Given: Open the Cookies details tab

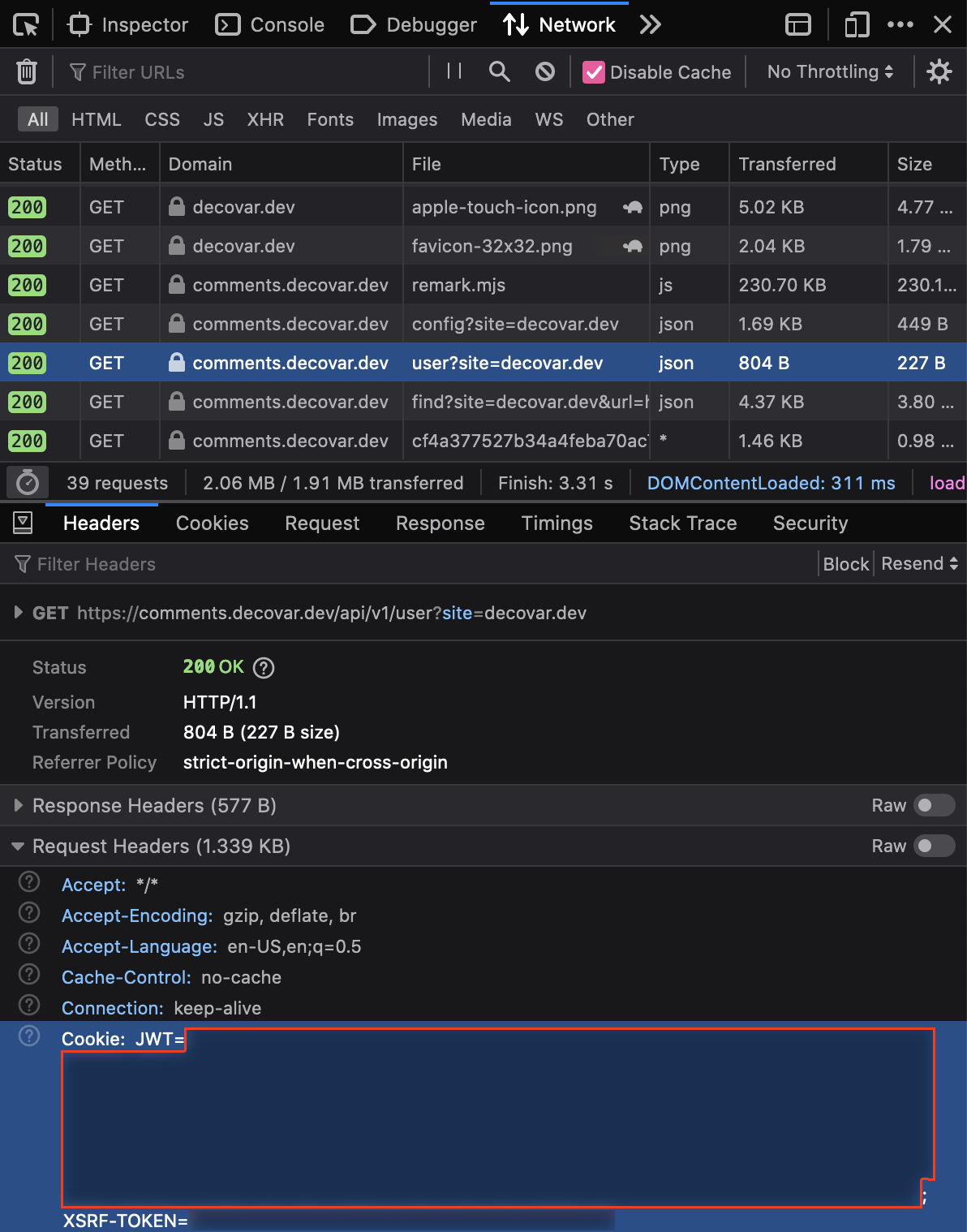Looking at the screenshot, I should click(213, 523).
